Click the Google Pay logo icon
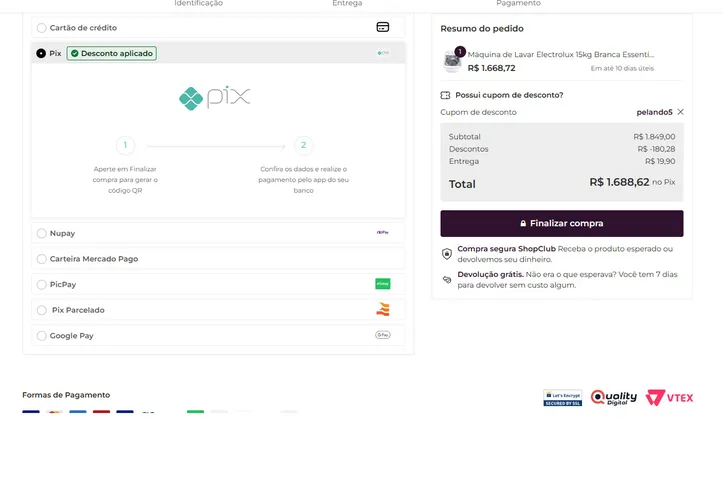This screenshot has height=500, width=723. (383, 335)
